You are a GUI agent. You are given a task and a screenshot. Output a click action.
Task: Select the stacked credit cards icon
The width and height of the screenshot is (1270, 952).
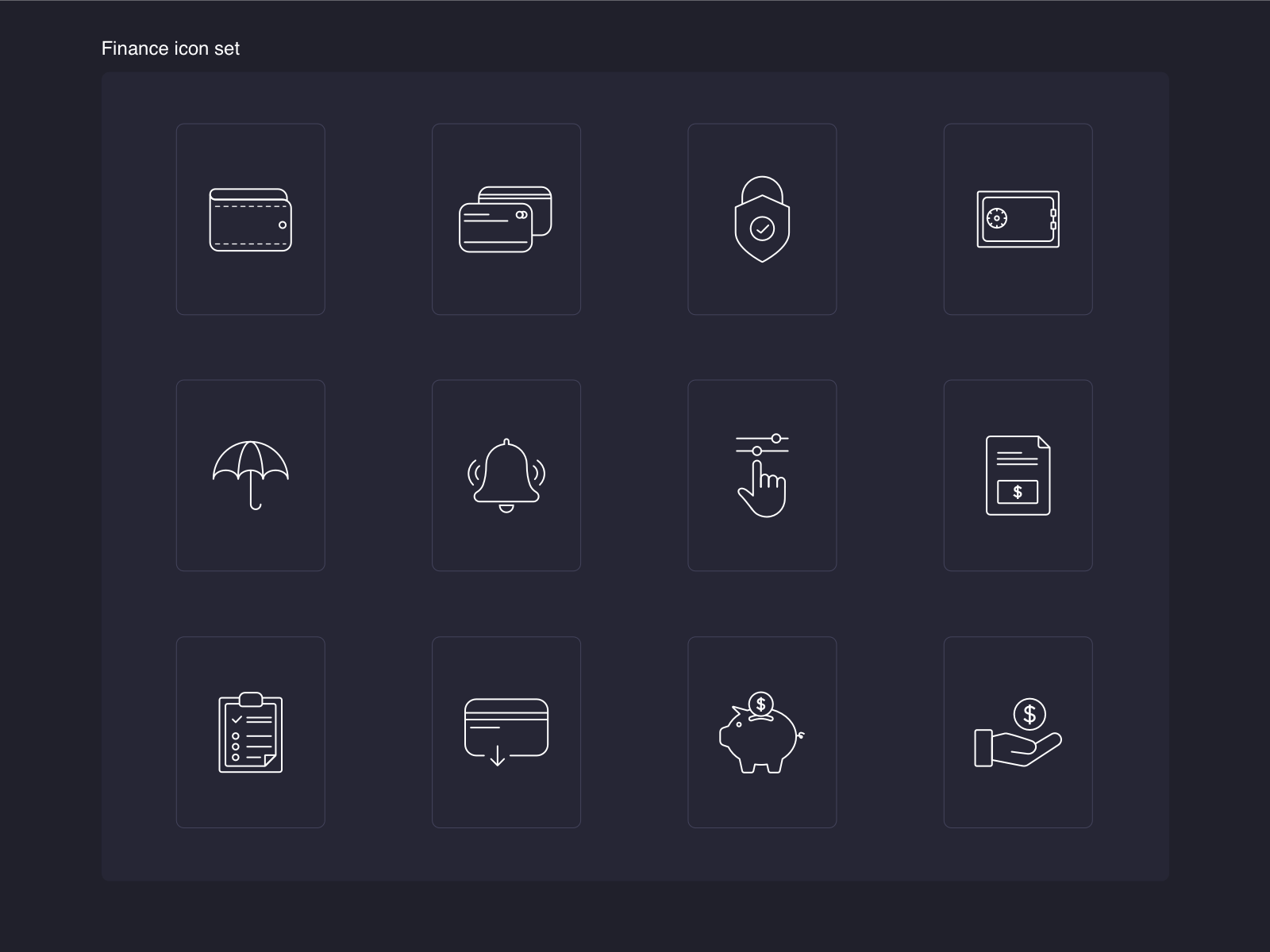[506, 220]
